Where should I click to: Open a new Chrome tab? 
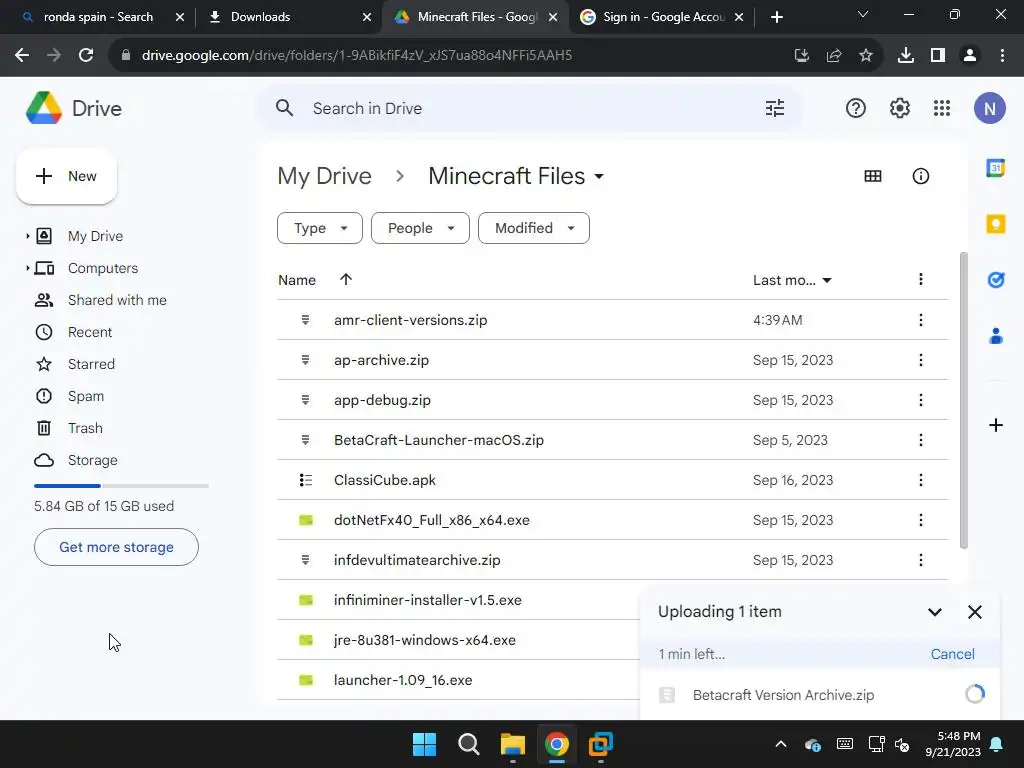(x=776, y=17)
